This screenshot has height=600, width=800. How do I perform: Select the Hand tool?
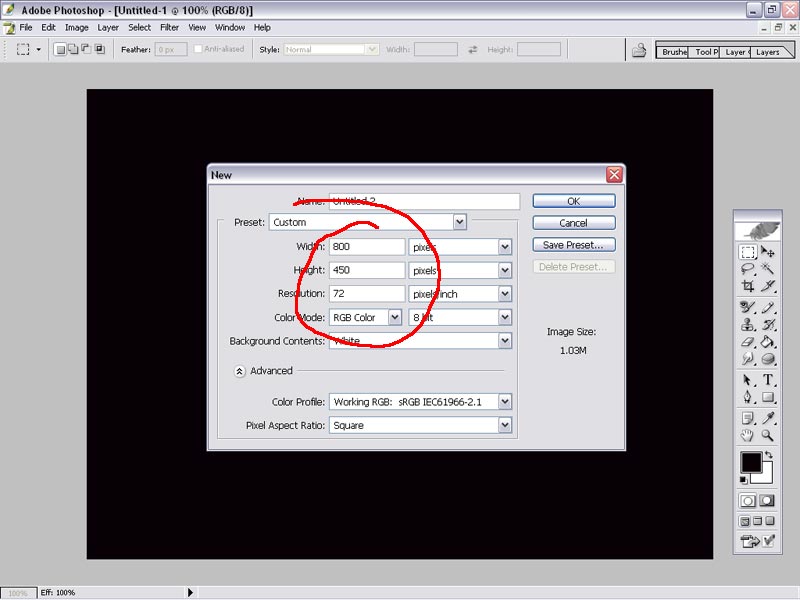coord(747,436)
